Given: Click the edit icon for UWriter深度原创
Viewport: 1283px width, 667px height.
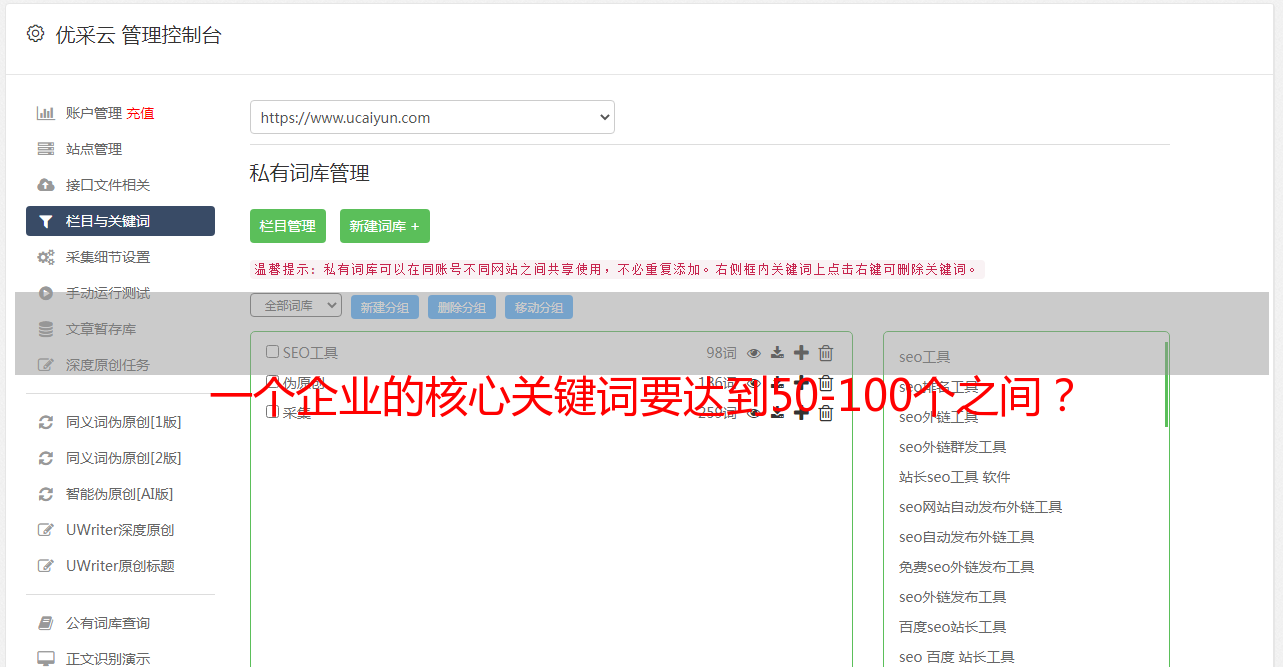Looking at the screenshot, I should [45, 530].
